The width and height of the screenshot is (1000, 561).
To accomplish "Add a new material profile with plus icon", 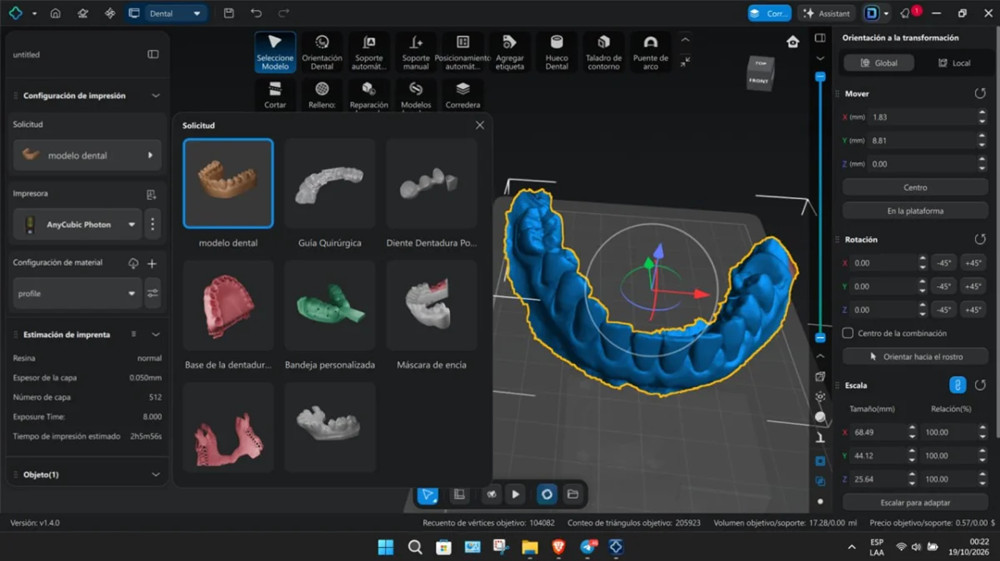I will pos(152,263).
